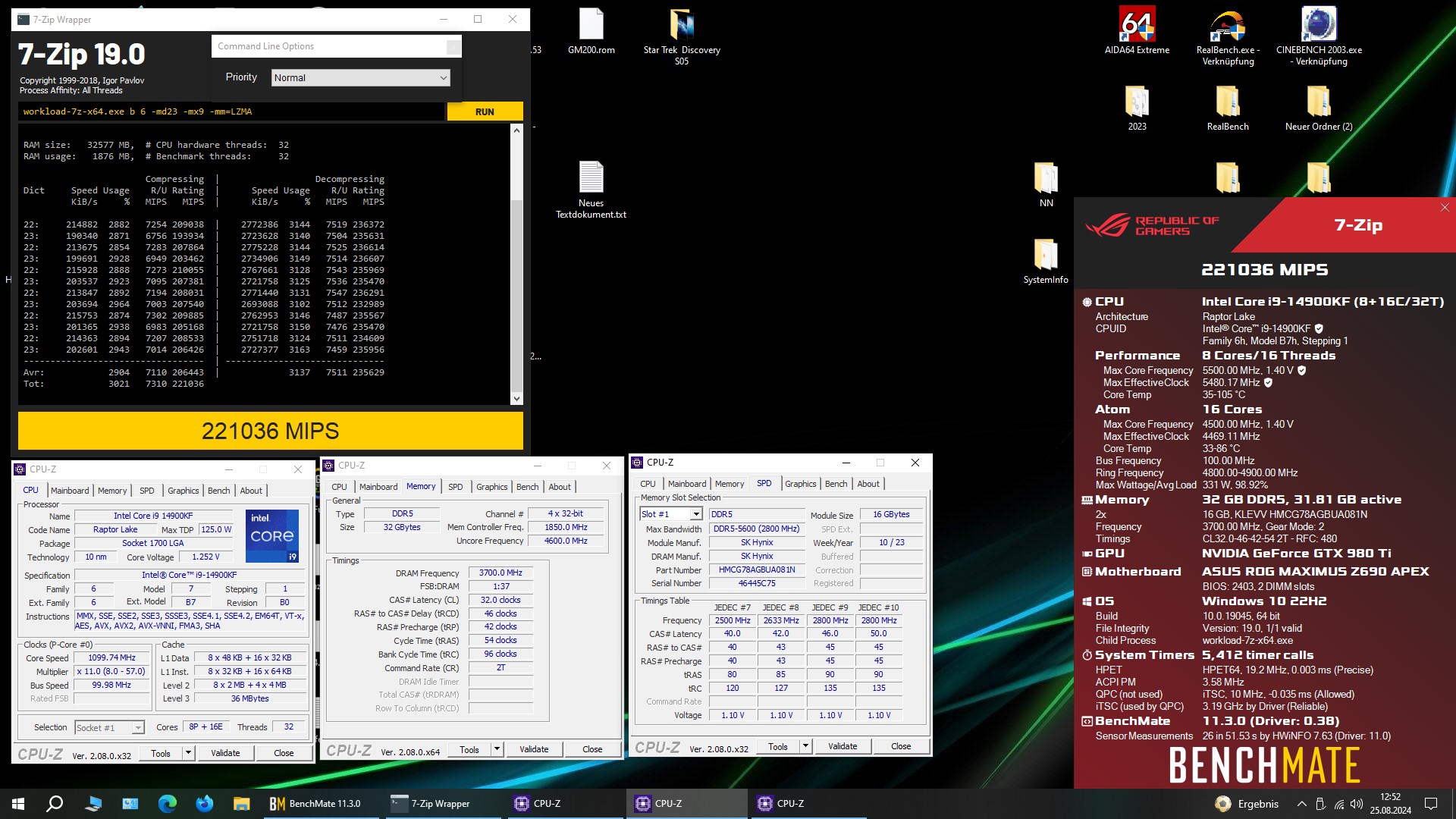The width and height of the screenshot is (1456, 819).
Task: Click Validate in CPU-Z CPU window
Action: 225,753
